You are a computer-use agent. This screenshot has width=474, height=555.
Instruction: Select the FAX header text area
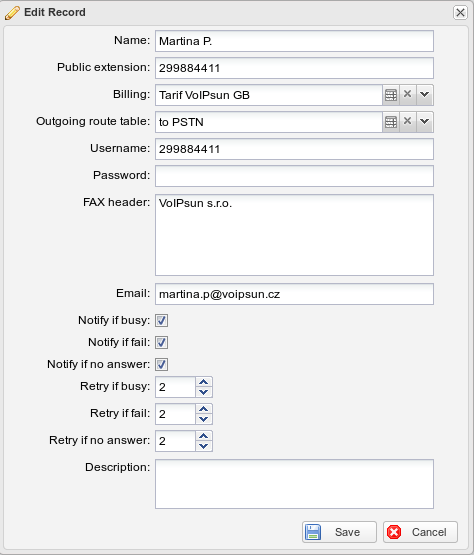point(294,235)
